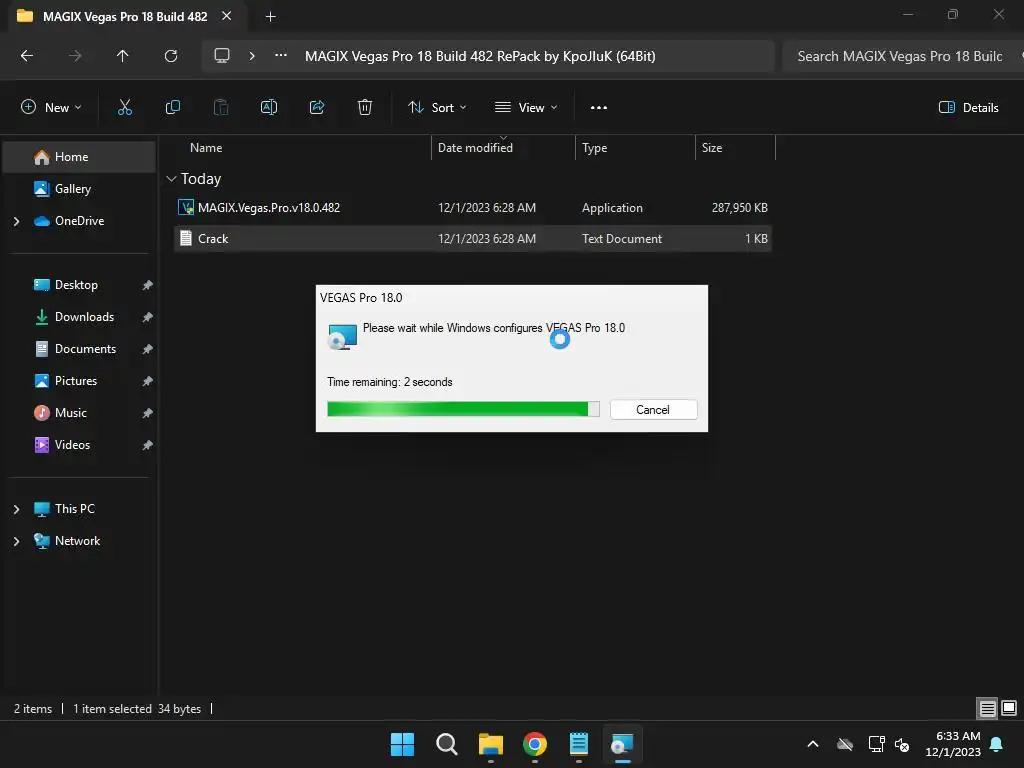Open File Explorer from taskbar
1024x768 pixels.
490,744
